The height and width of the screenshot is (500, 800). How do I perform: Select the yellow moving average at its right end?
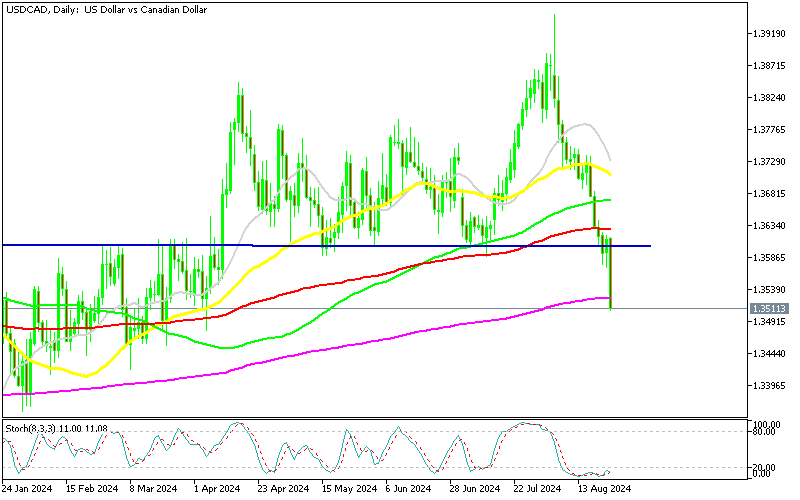coord(608,173)
